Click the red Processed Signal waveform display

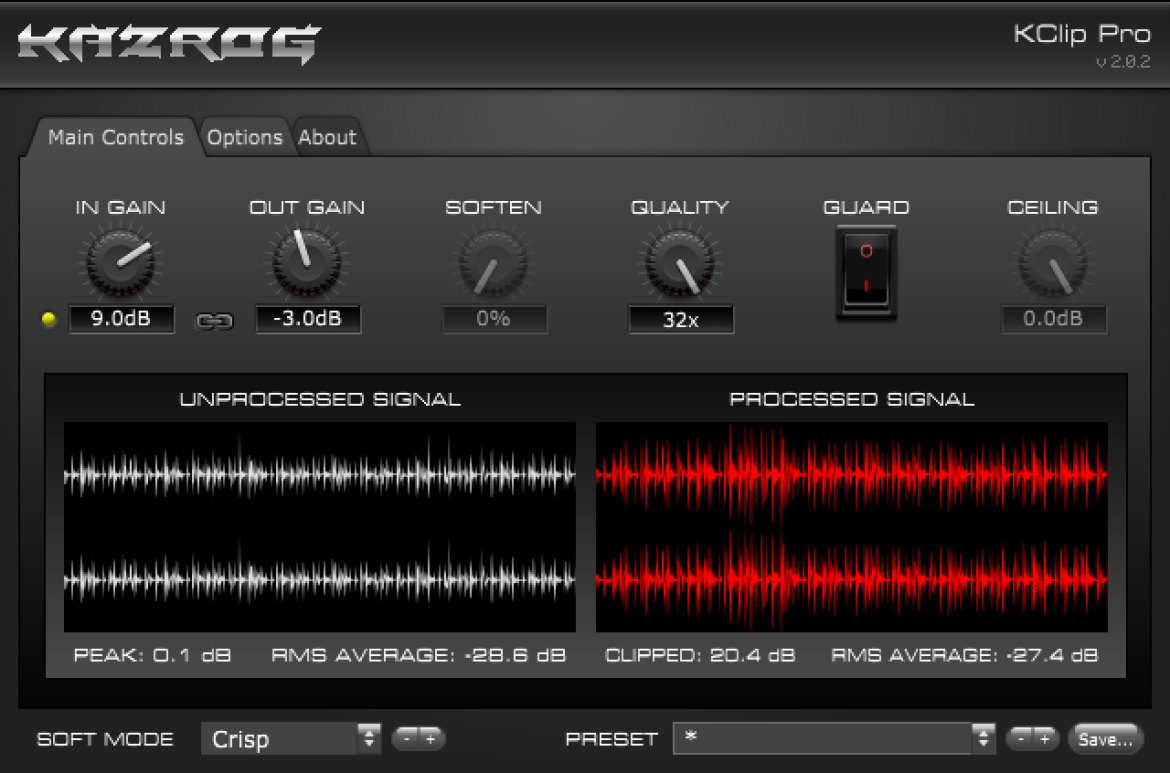pos(851,527)
